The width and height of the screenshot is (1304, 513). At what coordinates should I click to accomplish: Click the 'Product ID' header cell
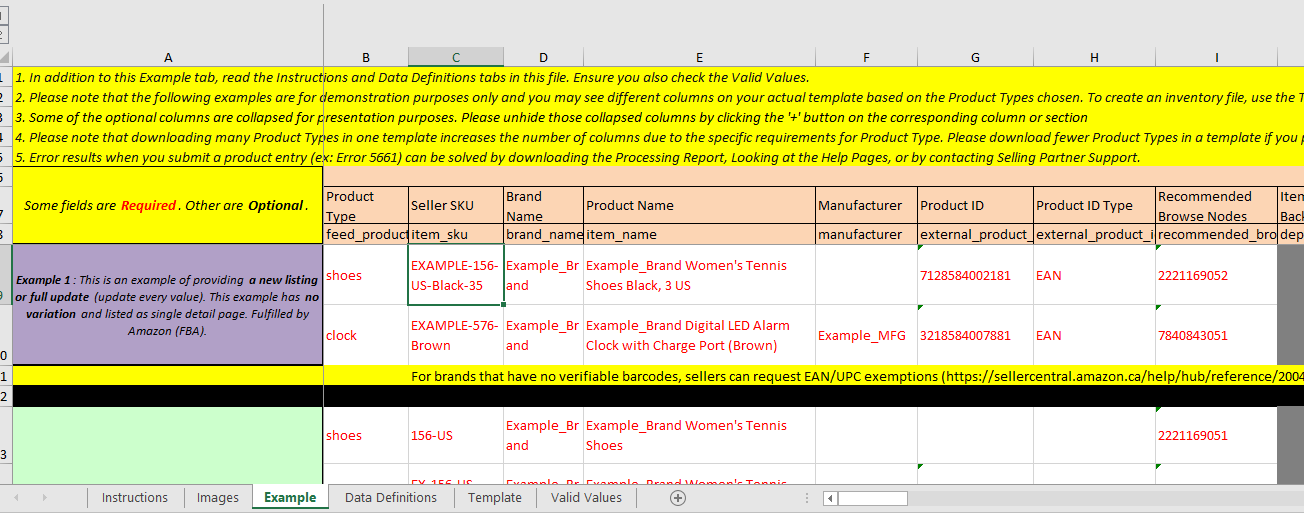(975, 205)
